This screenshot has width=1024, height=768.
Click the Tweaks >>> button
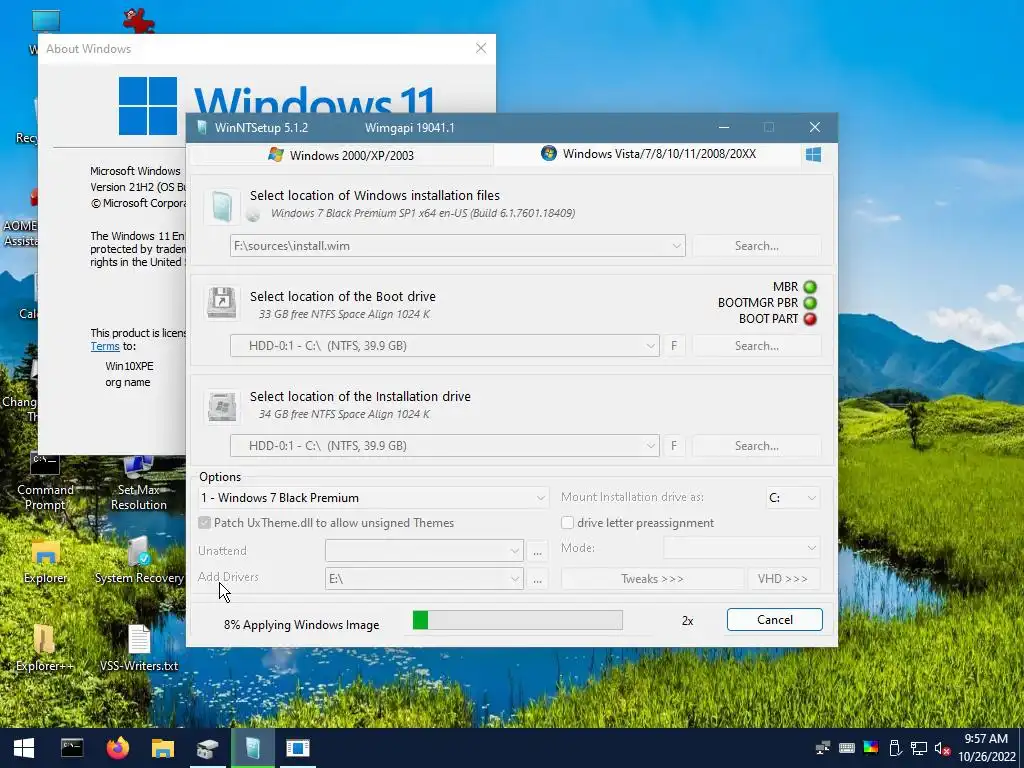click(x=652, y=579)
